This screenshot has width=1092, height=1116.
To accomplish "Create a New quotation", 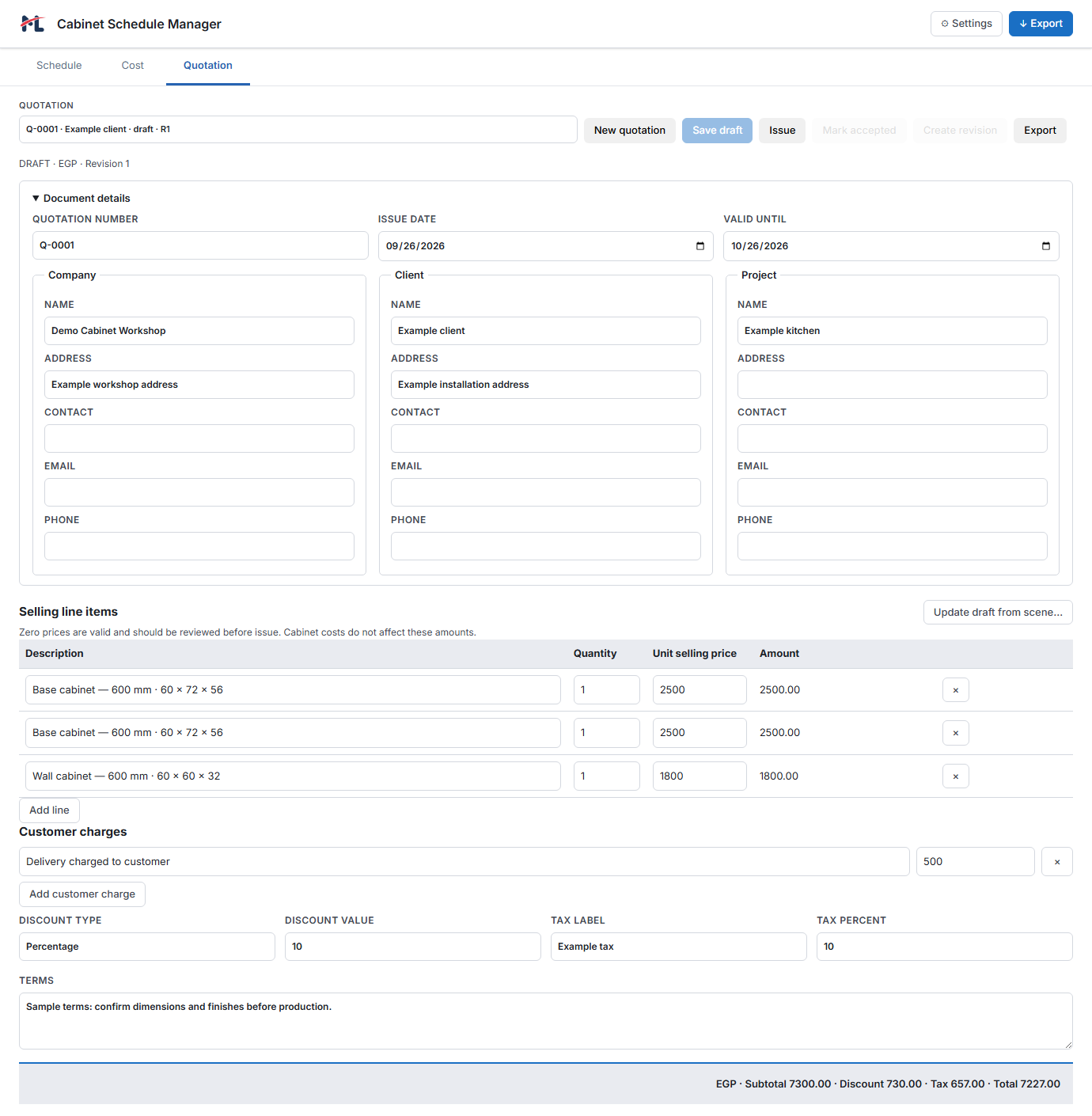I will [630, 131].
